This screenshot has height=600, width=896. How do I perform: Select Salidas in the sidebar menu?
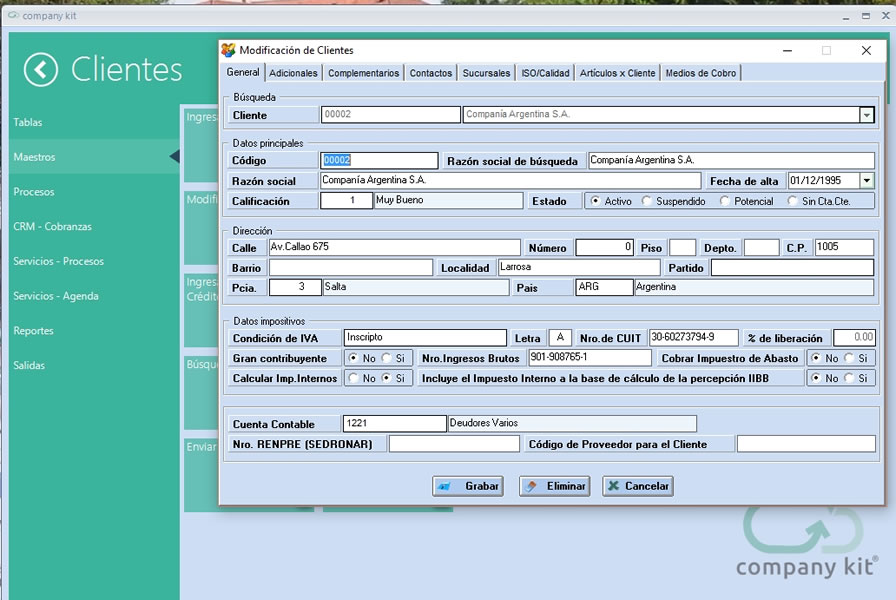[x=29, y=366]
